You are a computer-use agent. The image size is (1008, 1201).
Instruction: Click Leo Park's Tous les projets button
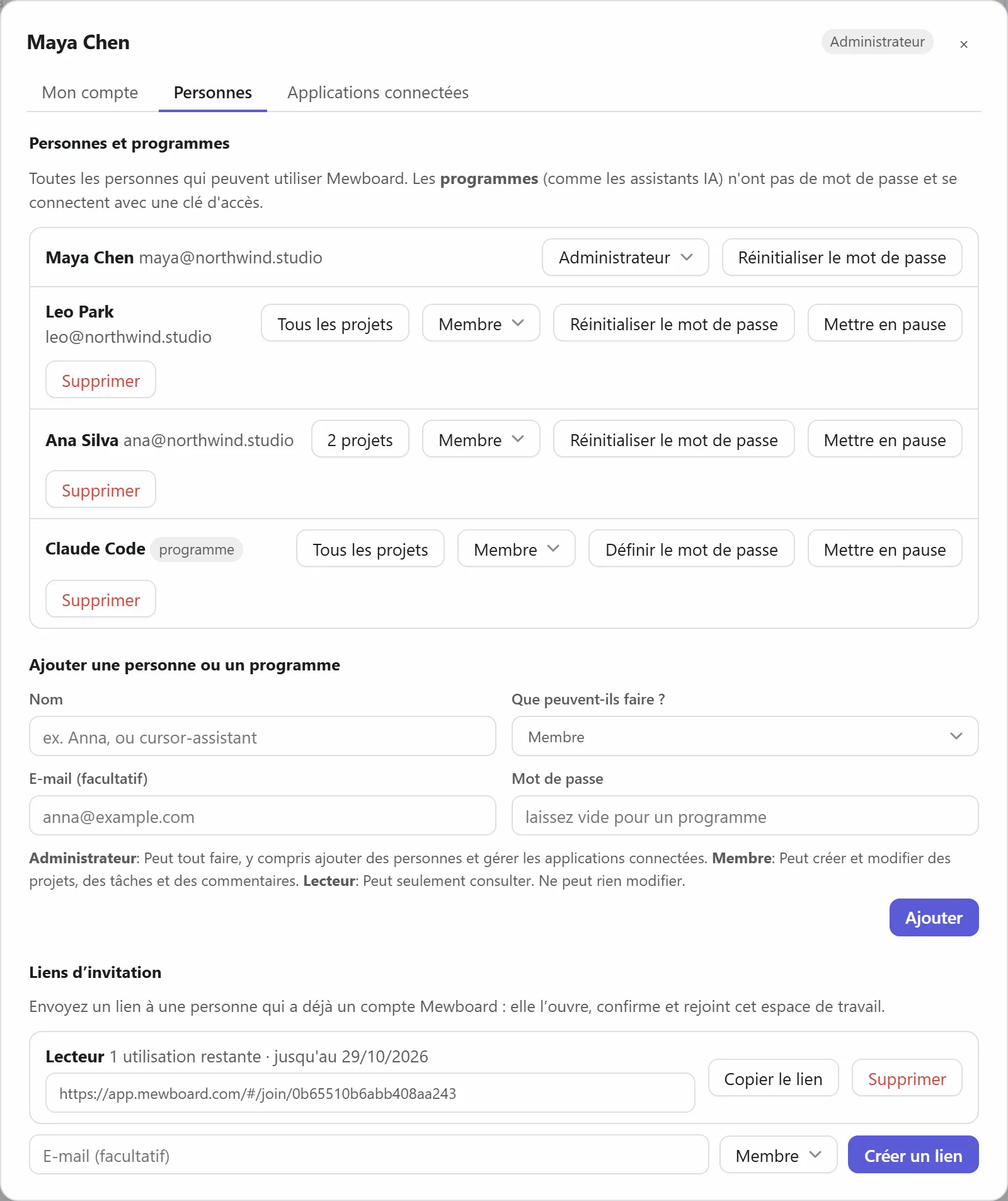point(335,324)
